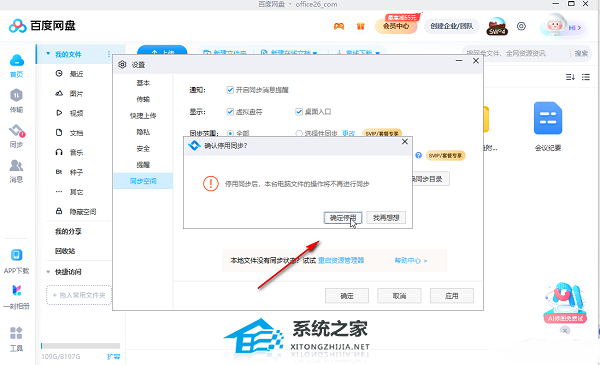600x365 pixels.
Task: Open the sort order dropdown icon
Action: point(570,77)
